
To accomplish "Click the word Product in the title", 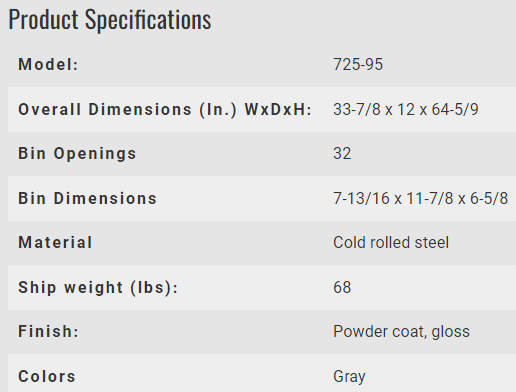I will (x=43, y=20).
